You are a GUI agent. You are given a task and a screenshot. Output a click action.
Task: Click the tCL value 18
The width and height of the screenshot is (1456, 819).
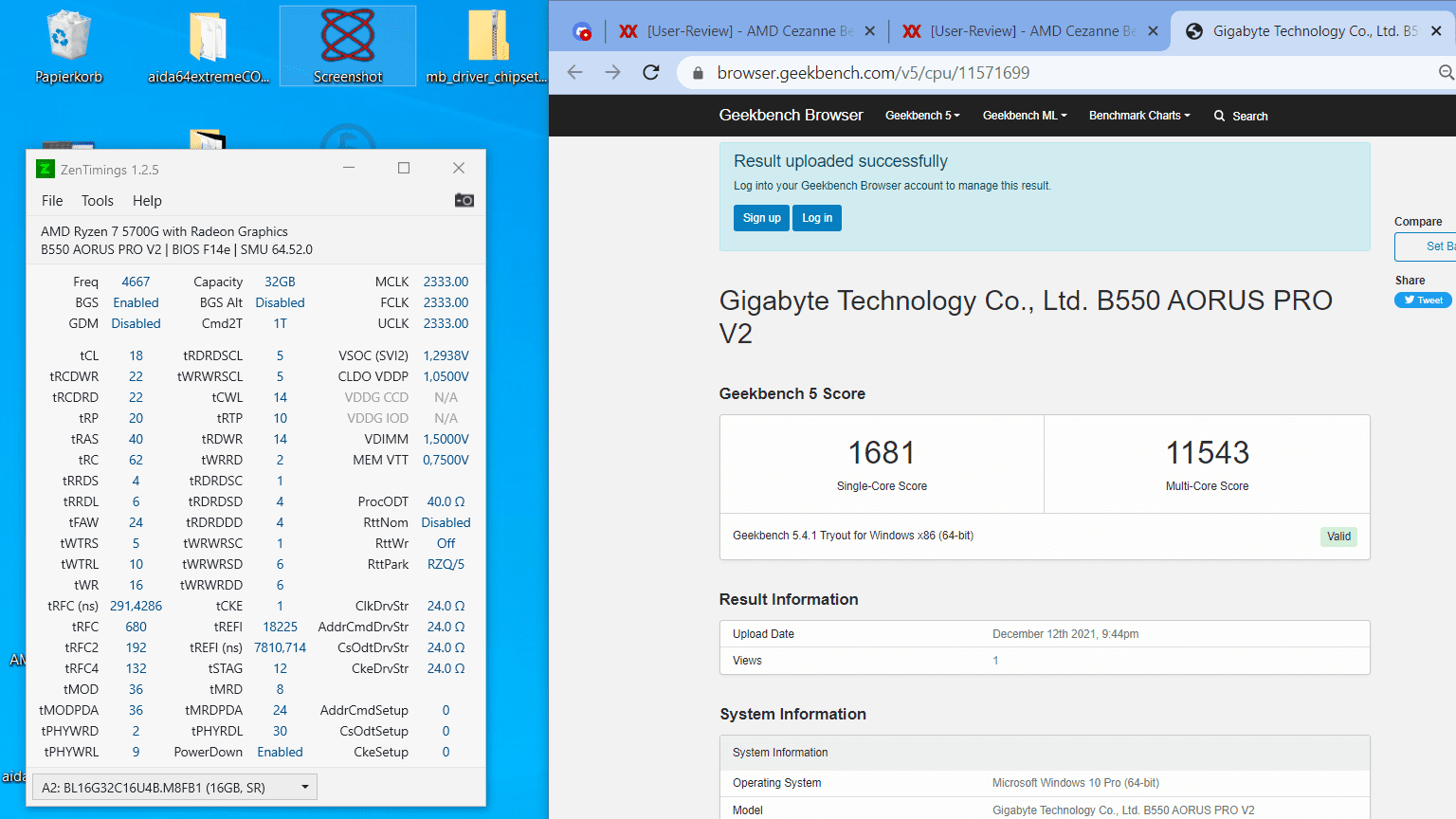click(x=136, y=355)
